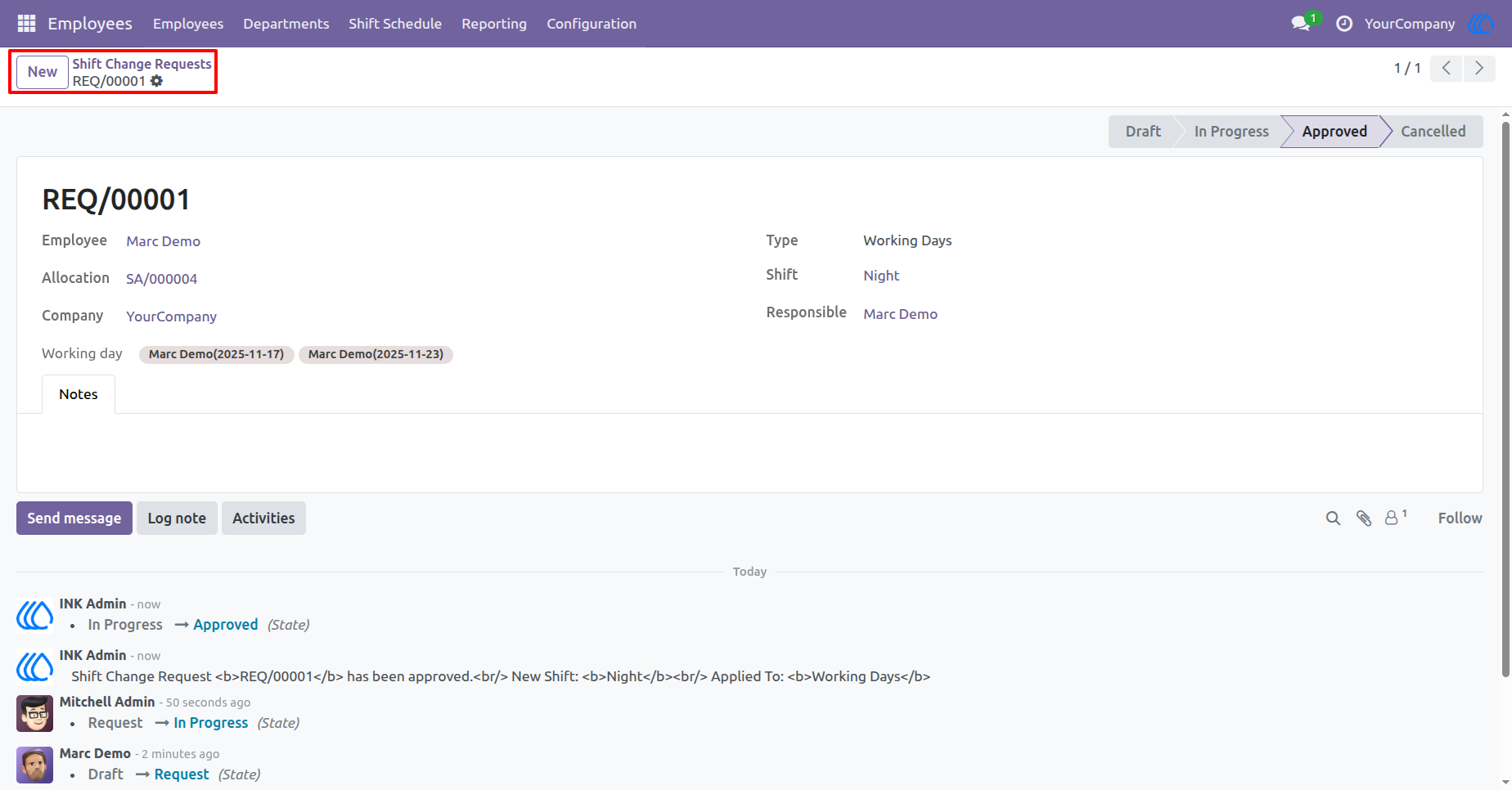Open the Reporting menu
This screenshot has width=1512, height=790.
pos(494,24)
